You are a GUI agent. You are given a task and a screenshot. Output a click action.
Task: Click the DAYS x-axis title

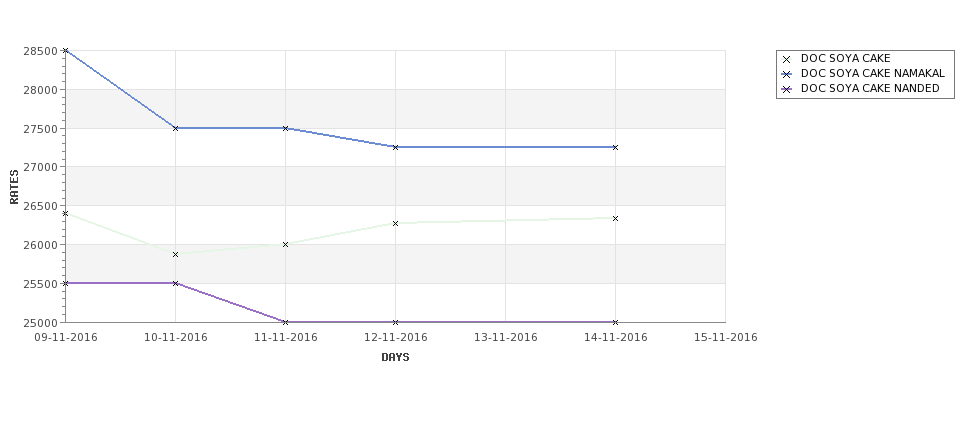point(395,358)
